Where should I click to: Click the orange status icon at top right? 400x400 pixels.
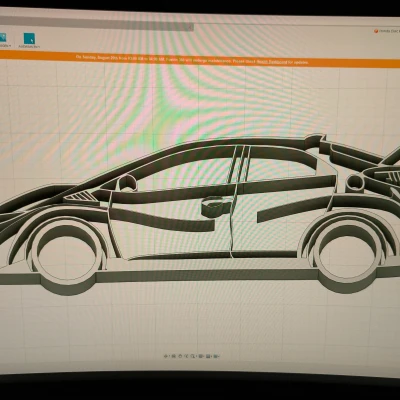click(x=376, y=31)
